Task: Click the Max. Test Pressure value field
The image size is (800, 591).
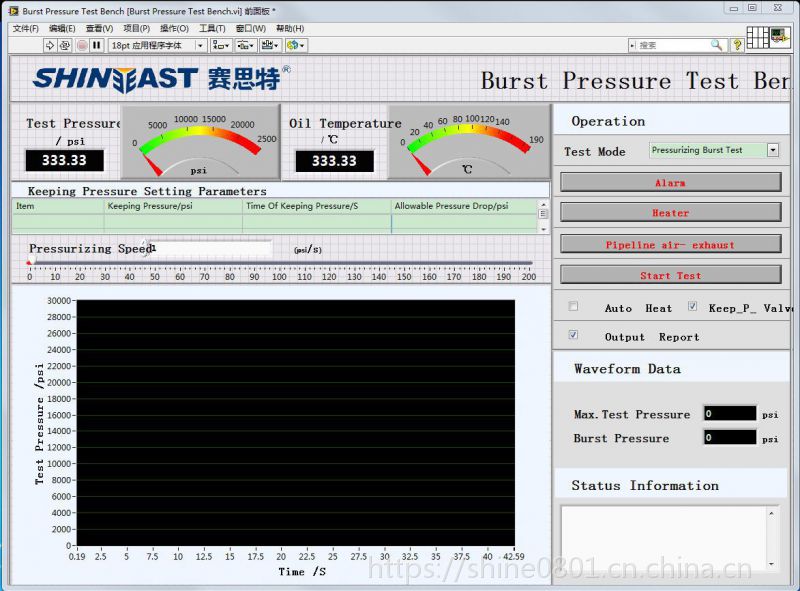Action: 730,413
